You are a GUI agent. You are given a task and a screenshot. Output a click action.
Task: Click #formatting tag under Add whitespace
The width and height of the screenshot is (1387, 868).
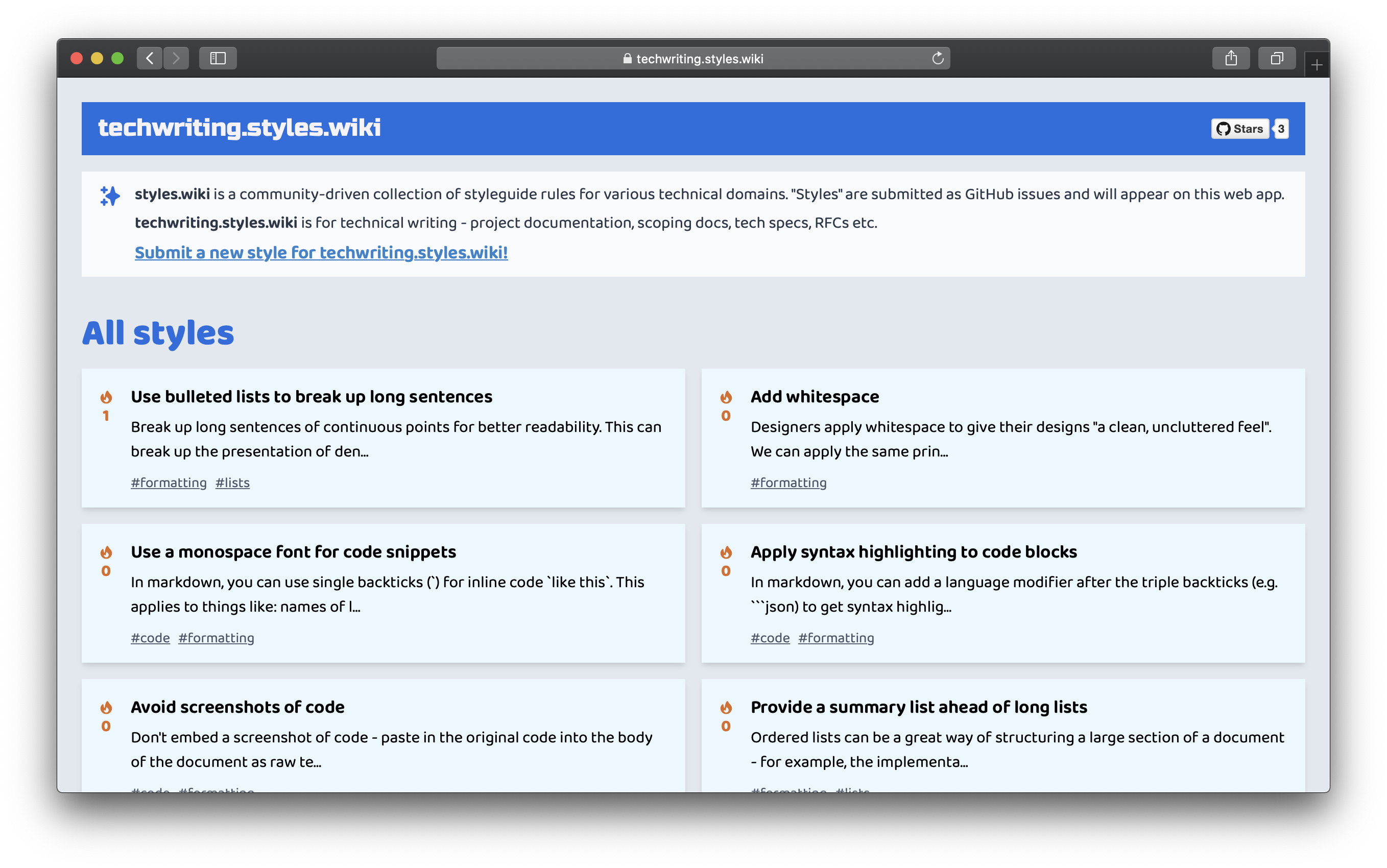pos(788,483)
